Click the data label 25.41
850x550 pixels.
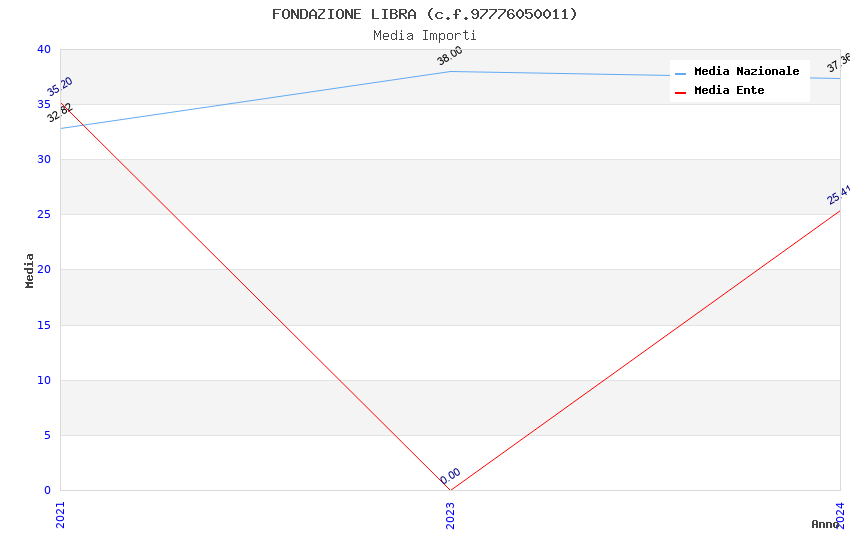[838, 195]
